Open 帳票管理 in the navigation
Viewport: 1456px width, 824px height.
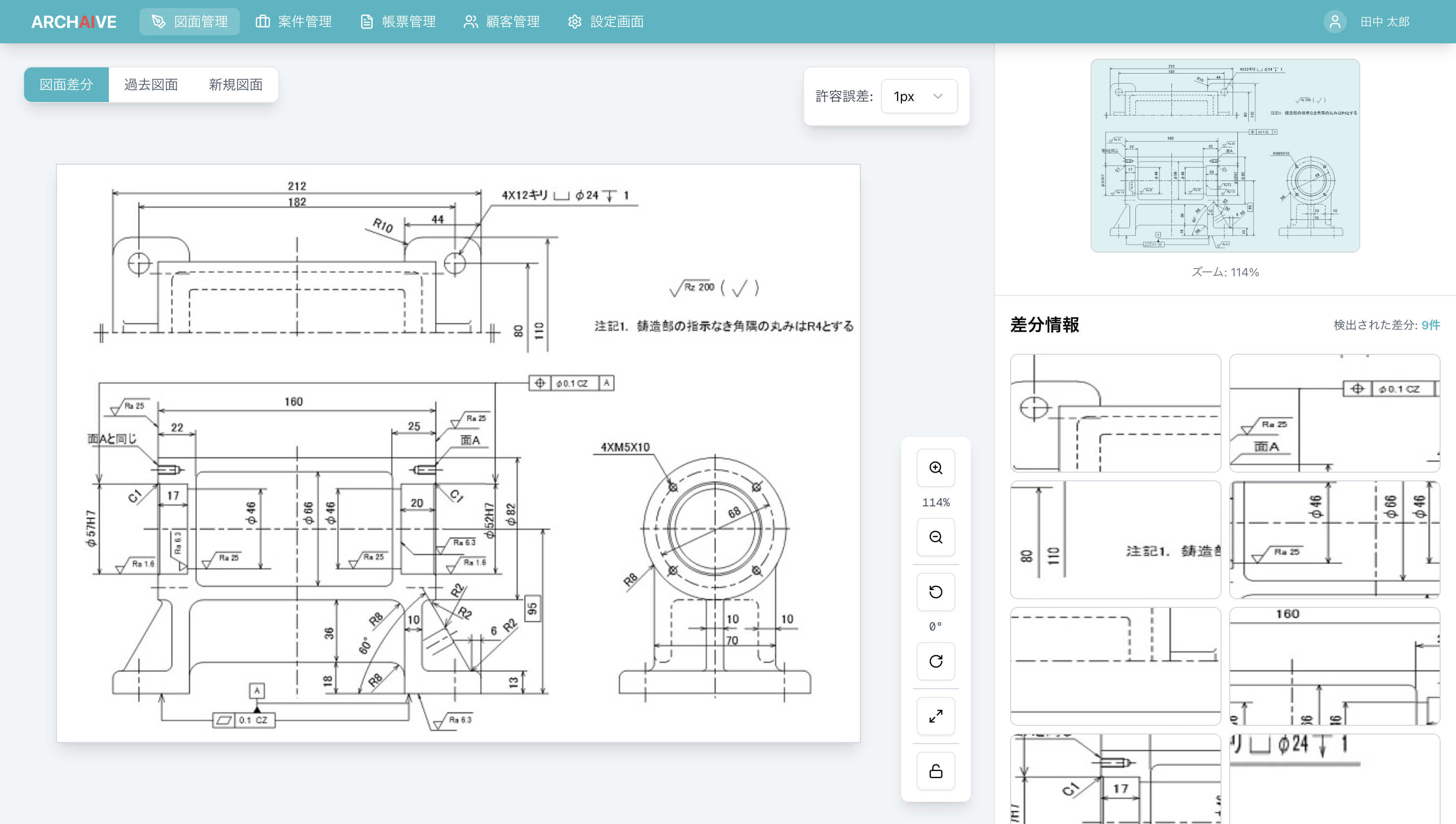coord(398,22)
